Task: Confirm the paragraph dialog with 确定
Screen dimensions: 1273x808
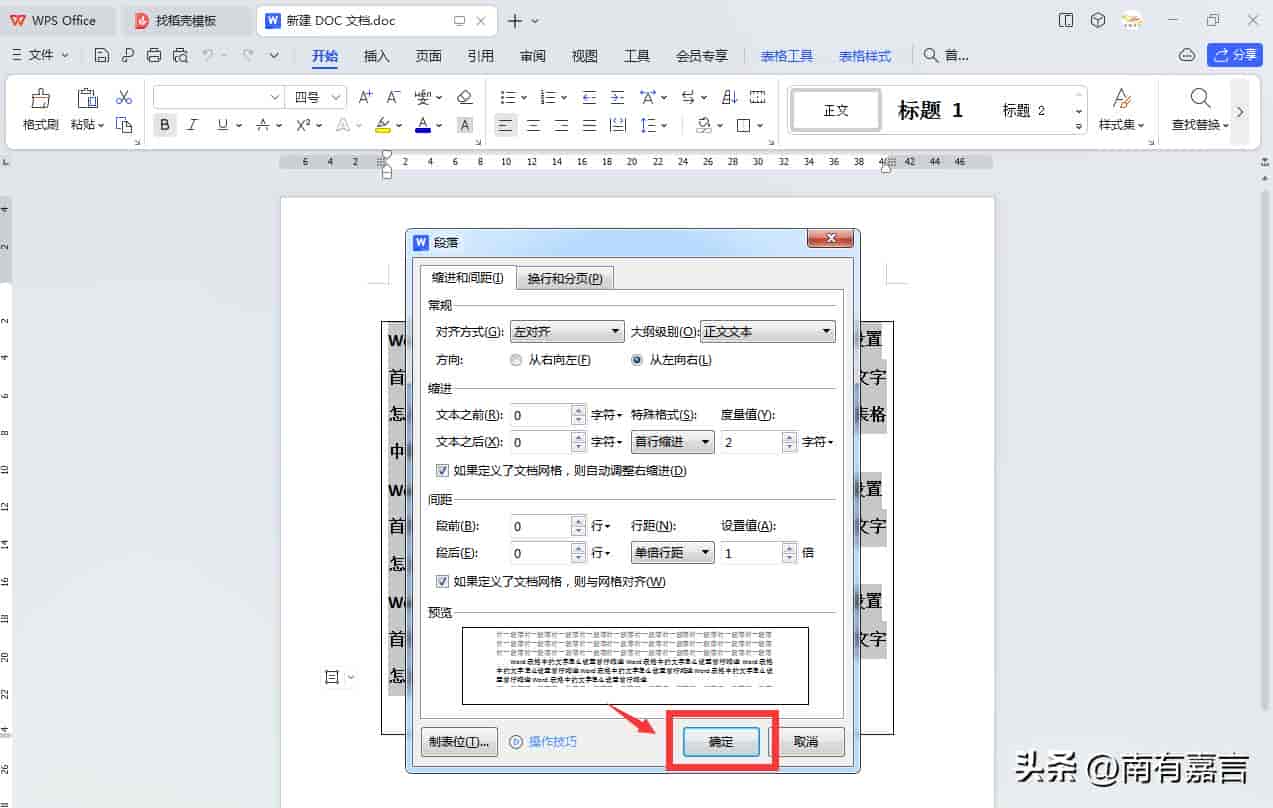Action: click(721, 742)
